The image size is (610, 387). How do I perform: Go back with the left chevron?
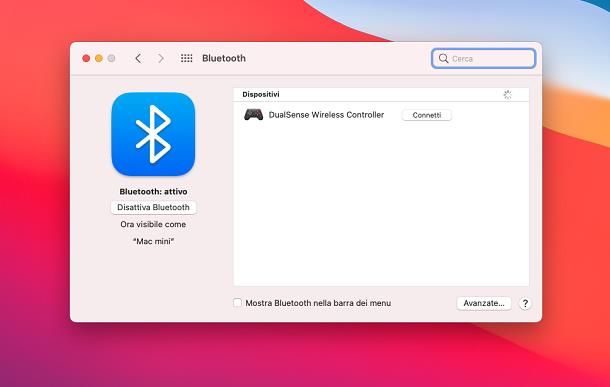(x=138, y=58)
